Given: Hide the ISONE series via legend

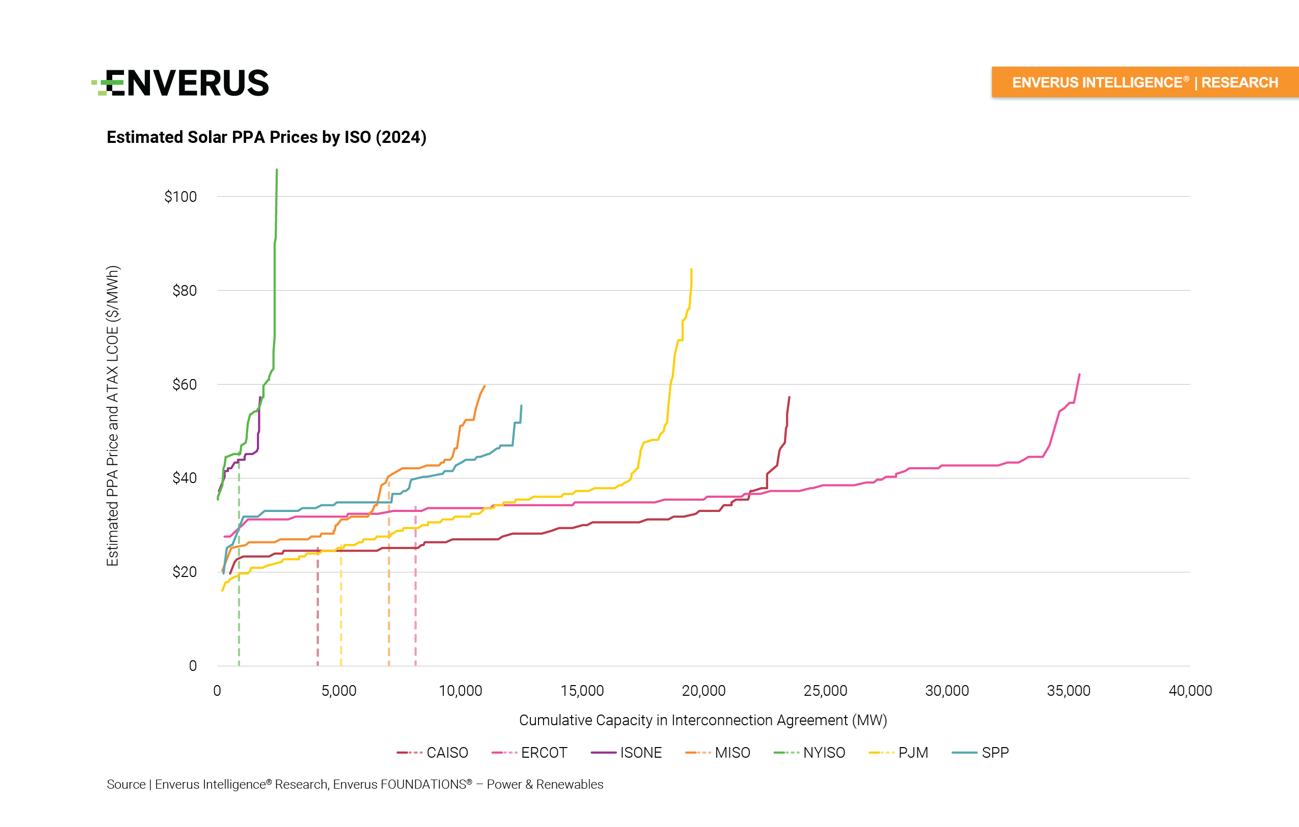Looking at the screenshot, I should [x=627, y=753].
